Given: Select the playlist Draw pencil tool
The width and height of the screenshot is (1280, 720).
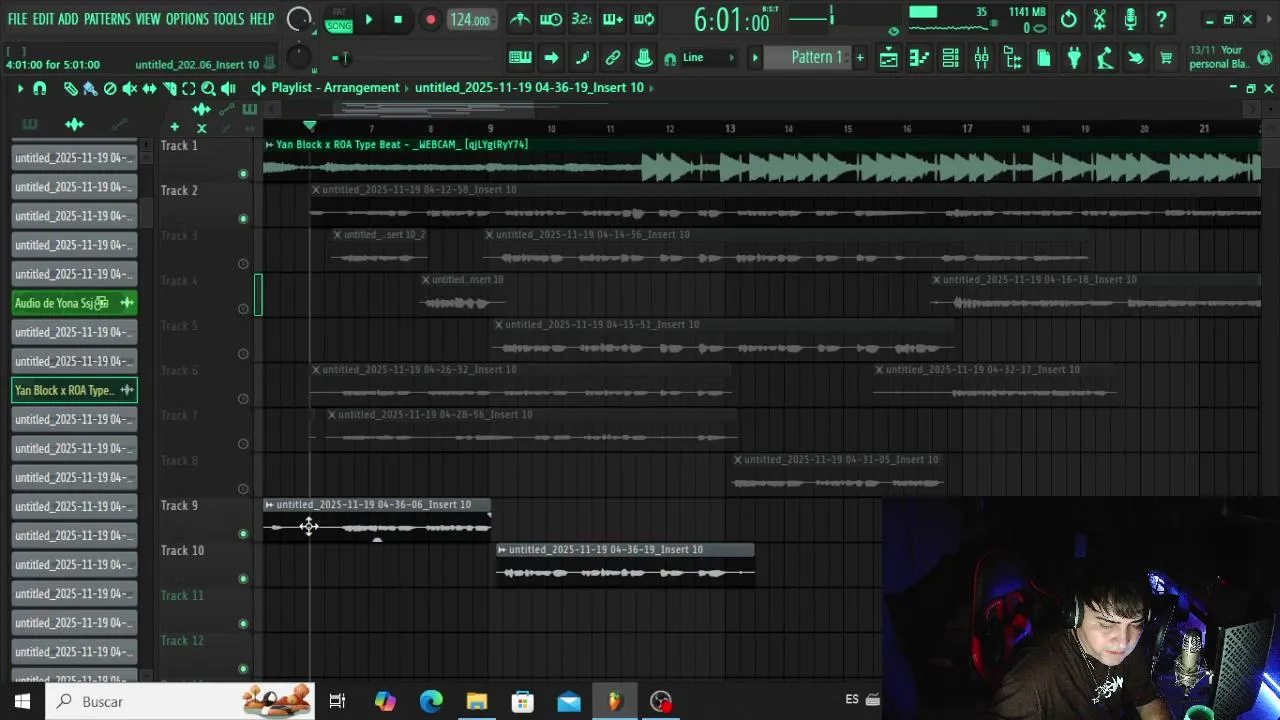Looking at the screenshot, I should (70, 89).
